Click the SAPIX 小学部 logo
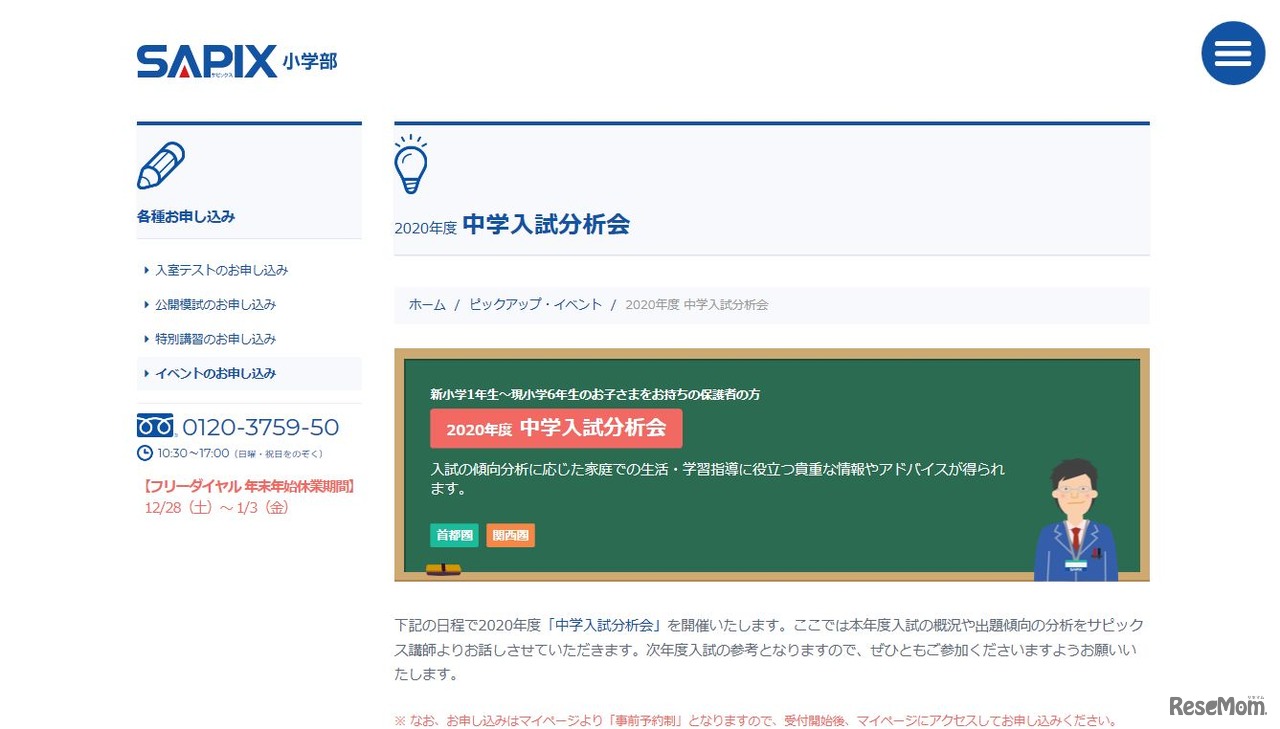 click(x=237, y=61)
